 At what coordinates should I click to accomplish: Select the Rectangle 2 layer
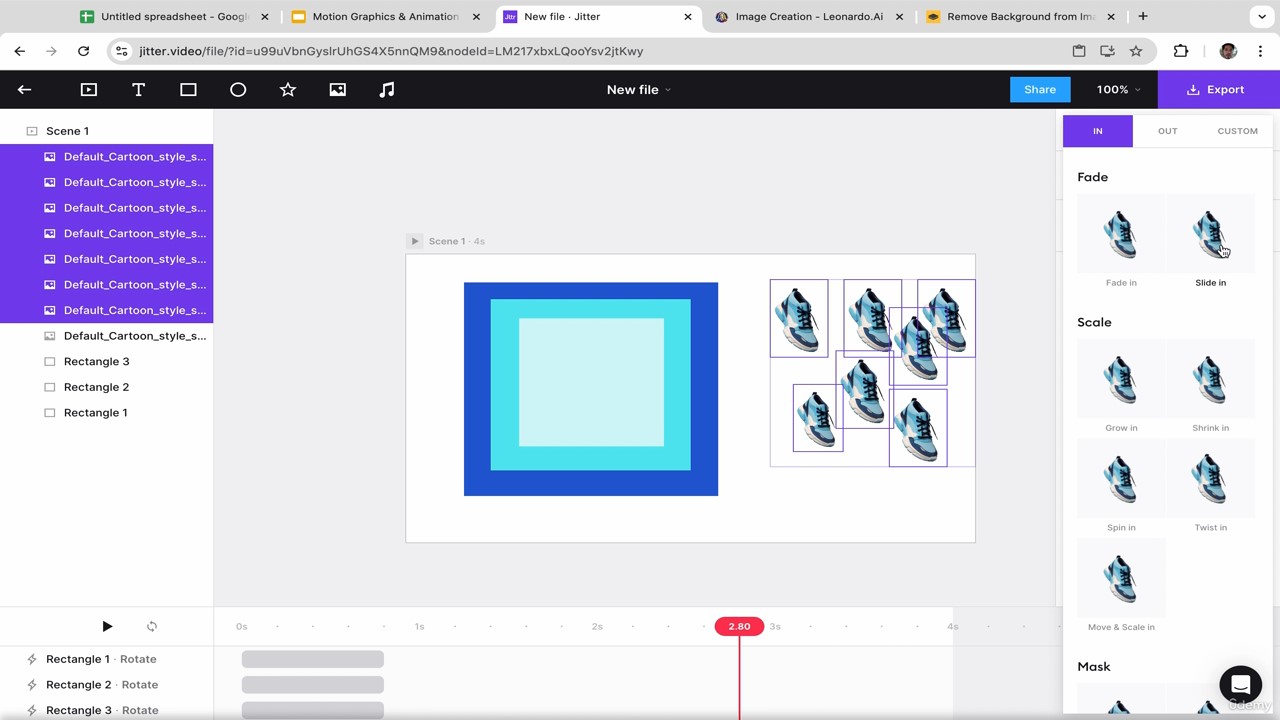[106, 387]
